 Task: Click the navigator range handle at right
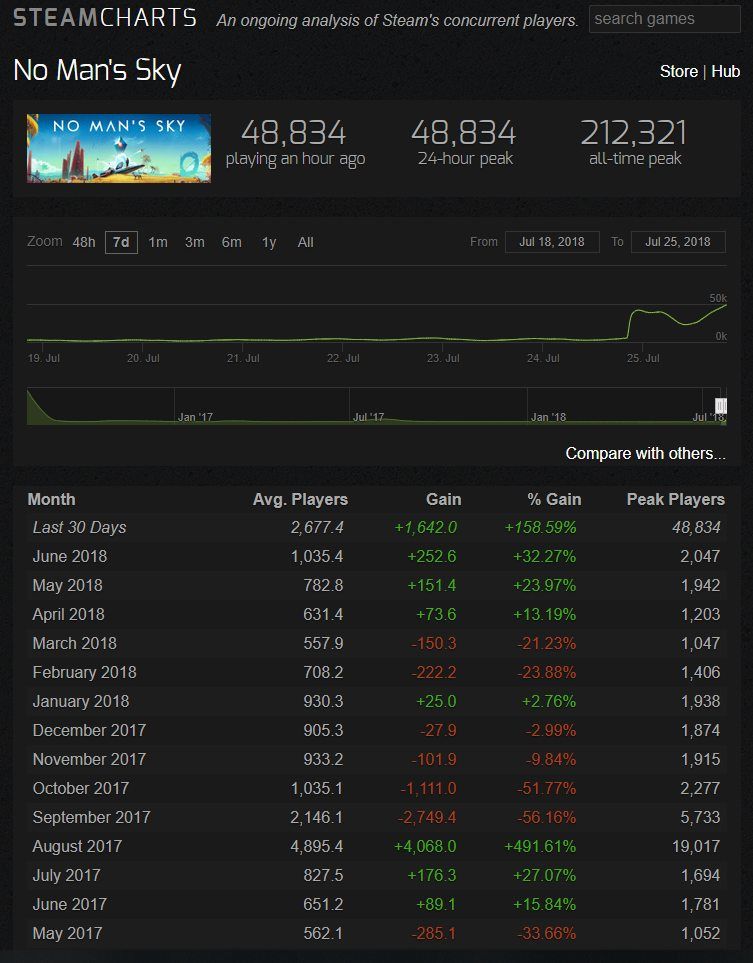(x=720, y=405)
